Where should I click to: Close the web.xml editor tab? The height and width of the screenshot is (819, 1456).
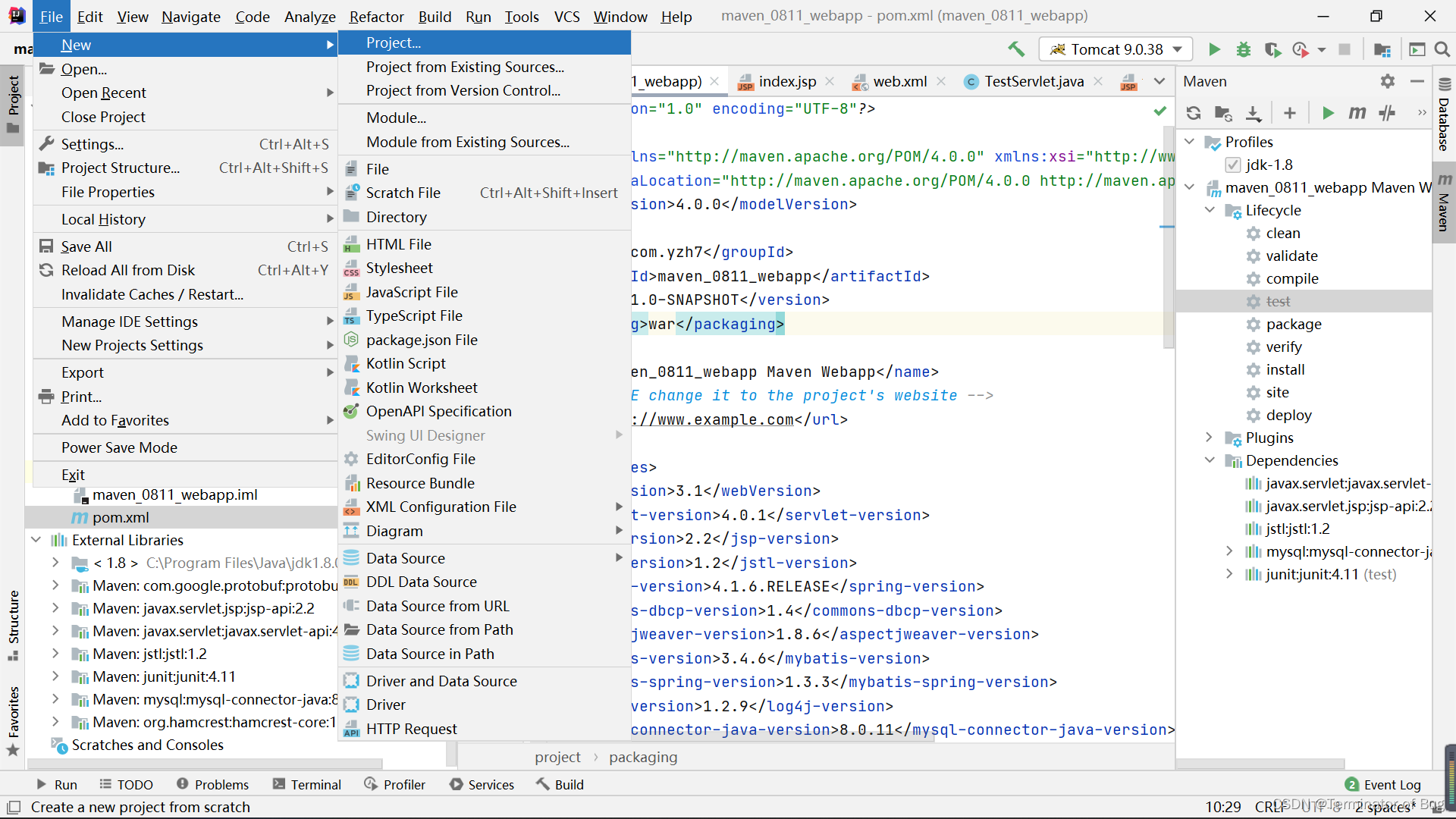tap(940, 81)
